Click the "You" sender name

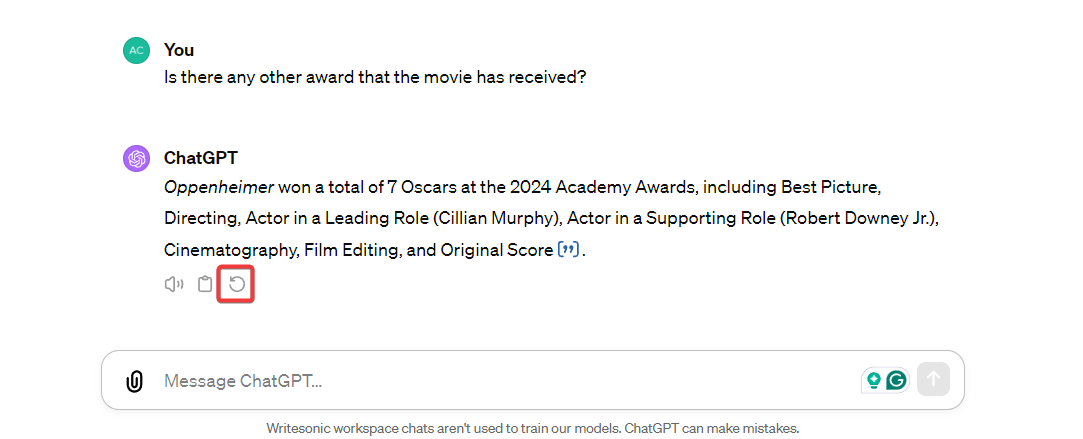179,50
